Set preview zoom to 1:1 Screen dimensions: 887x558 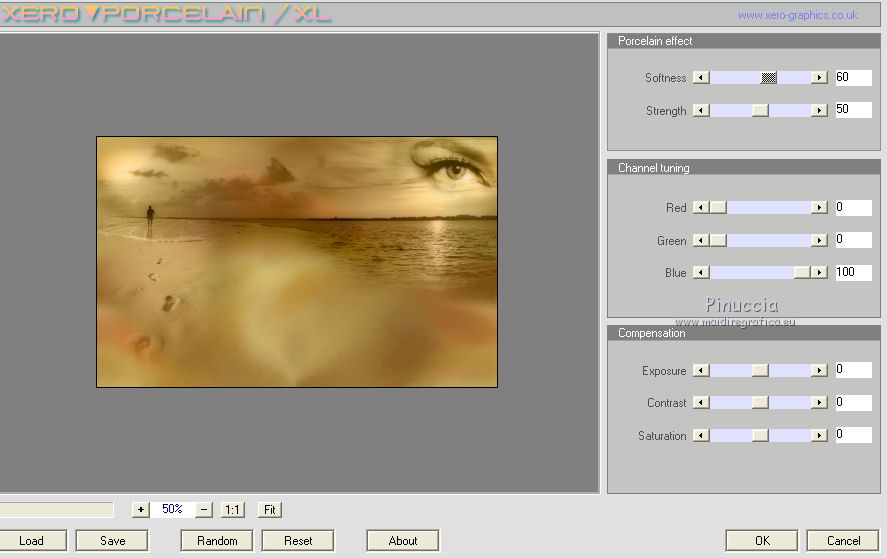point(232,509)
